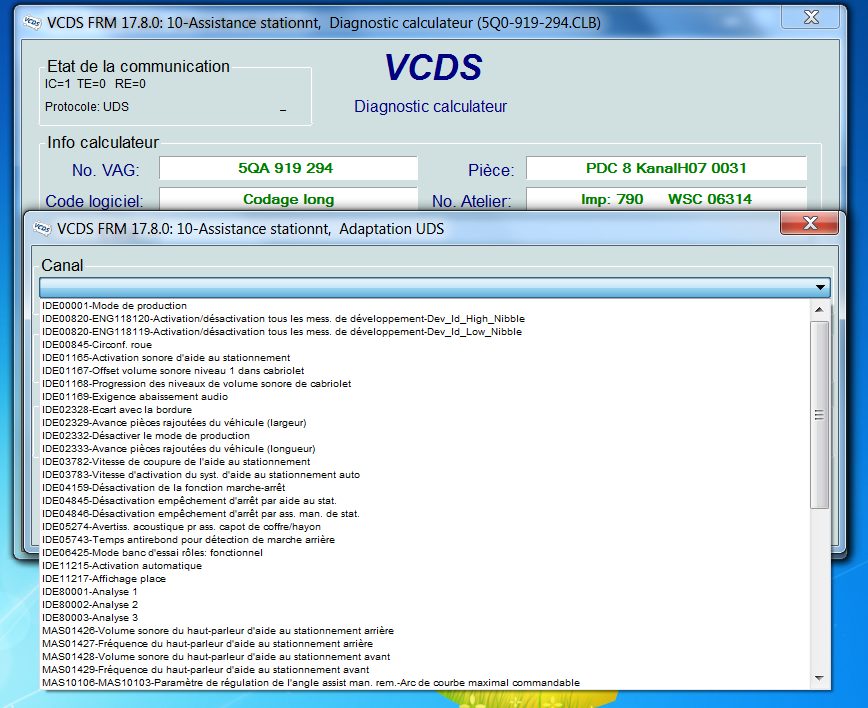
Task: Pick IDE11217-Affichage place channel
Action: coord(104,579)
